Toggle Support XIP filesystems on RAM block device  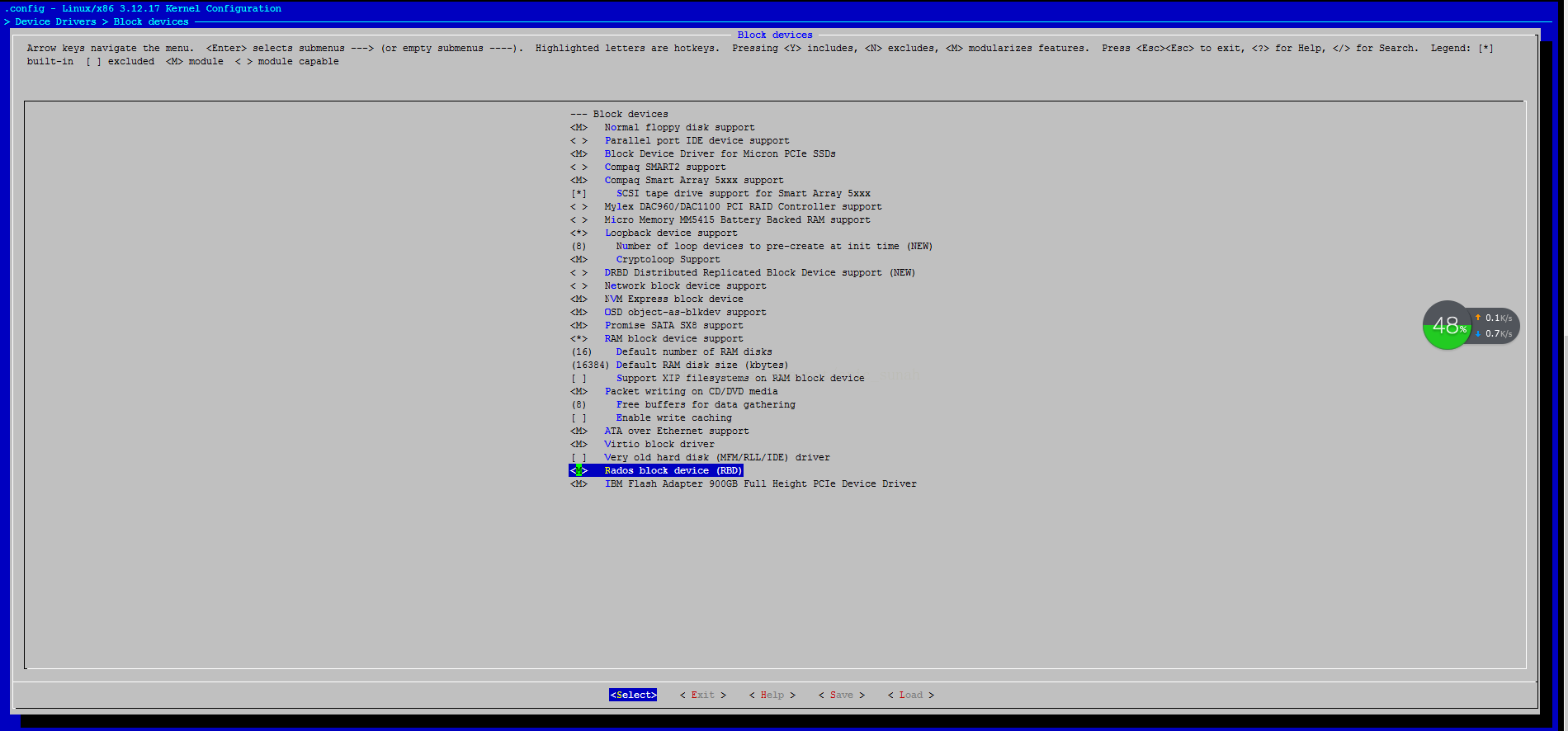click(717, 378)
